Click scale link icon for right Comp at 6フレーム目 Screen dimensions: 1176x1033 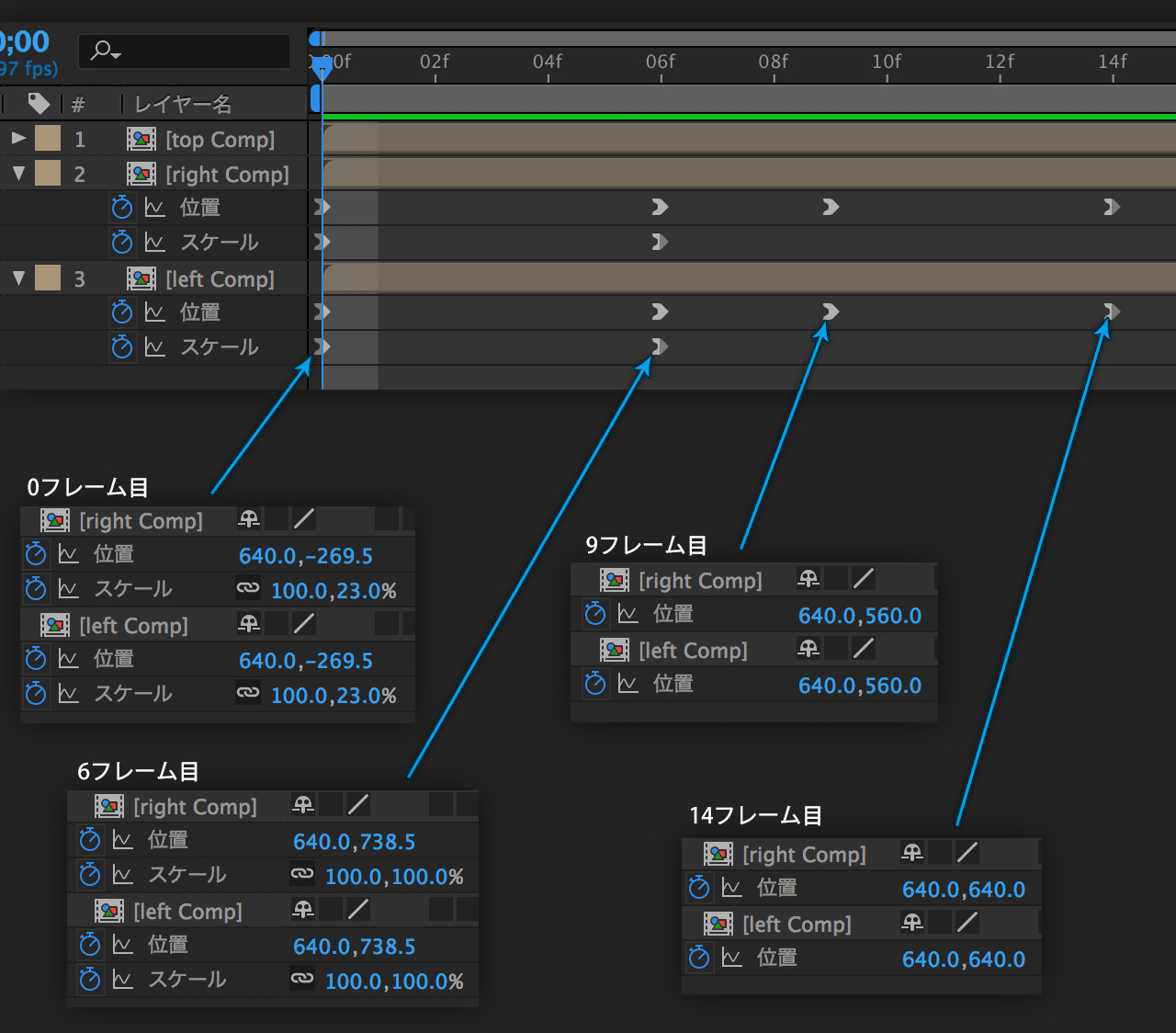click(302, 875)
